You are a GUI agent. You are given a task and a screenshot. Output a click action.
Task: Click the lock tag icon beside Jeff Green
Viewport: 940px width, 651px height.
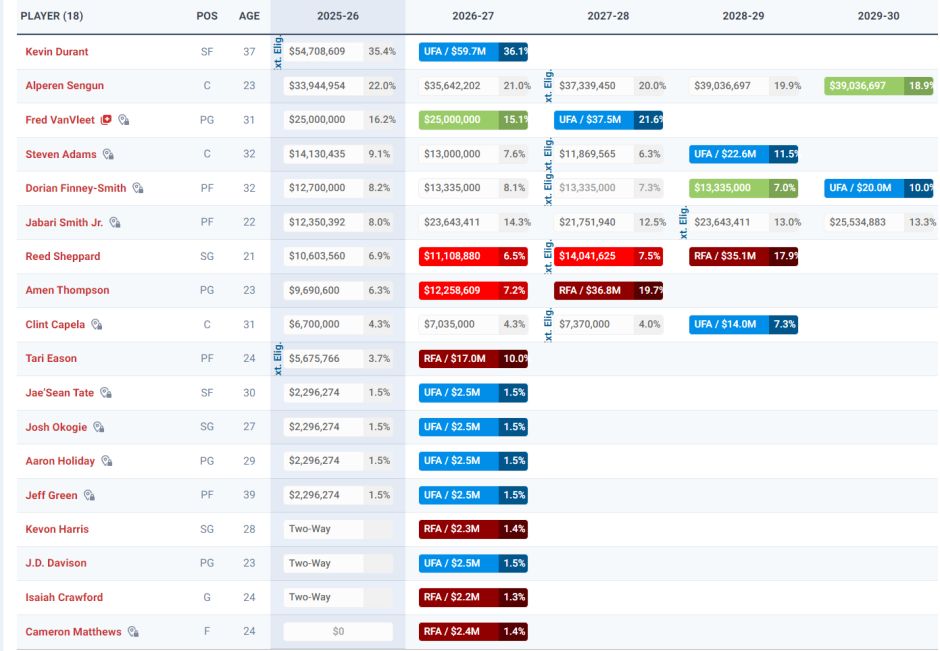tap(89, 495)
